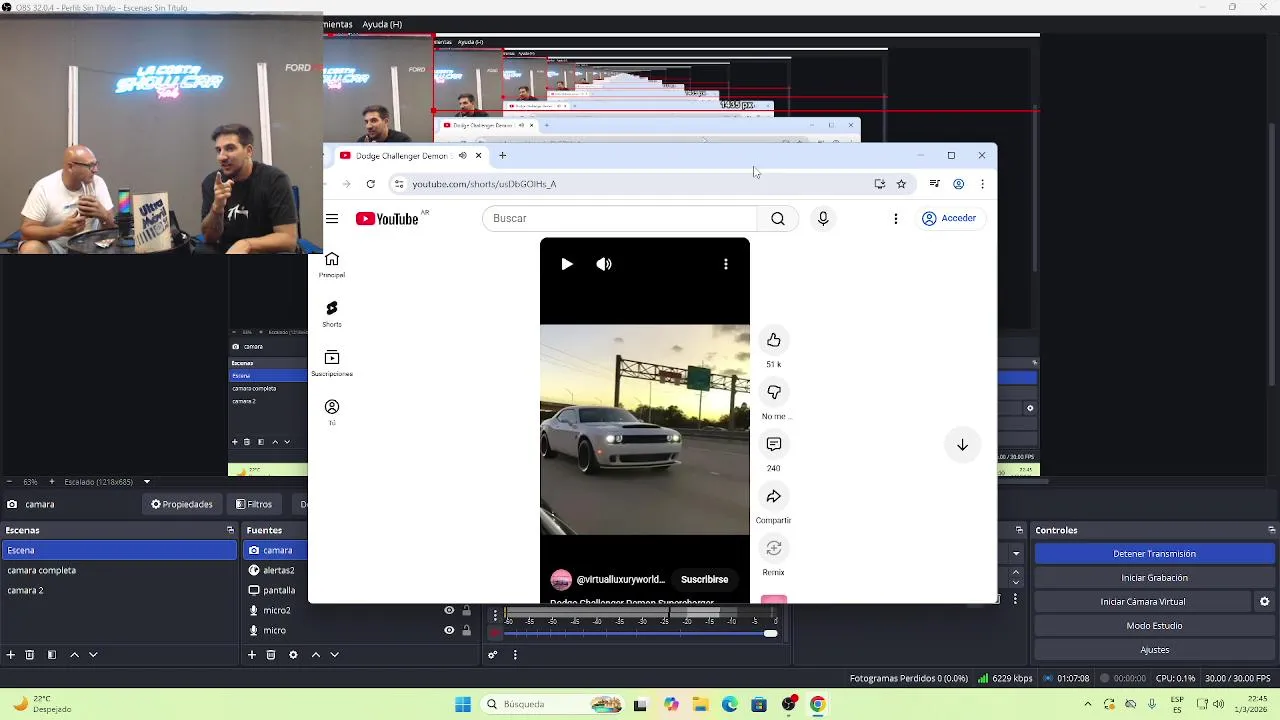Move source up in the Fuentes list
The image size is (1280, 720).
(316, 655)
